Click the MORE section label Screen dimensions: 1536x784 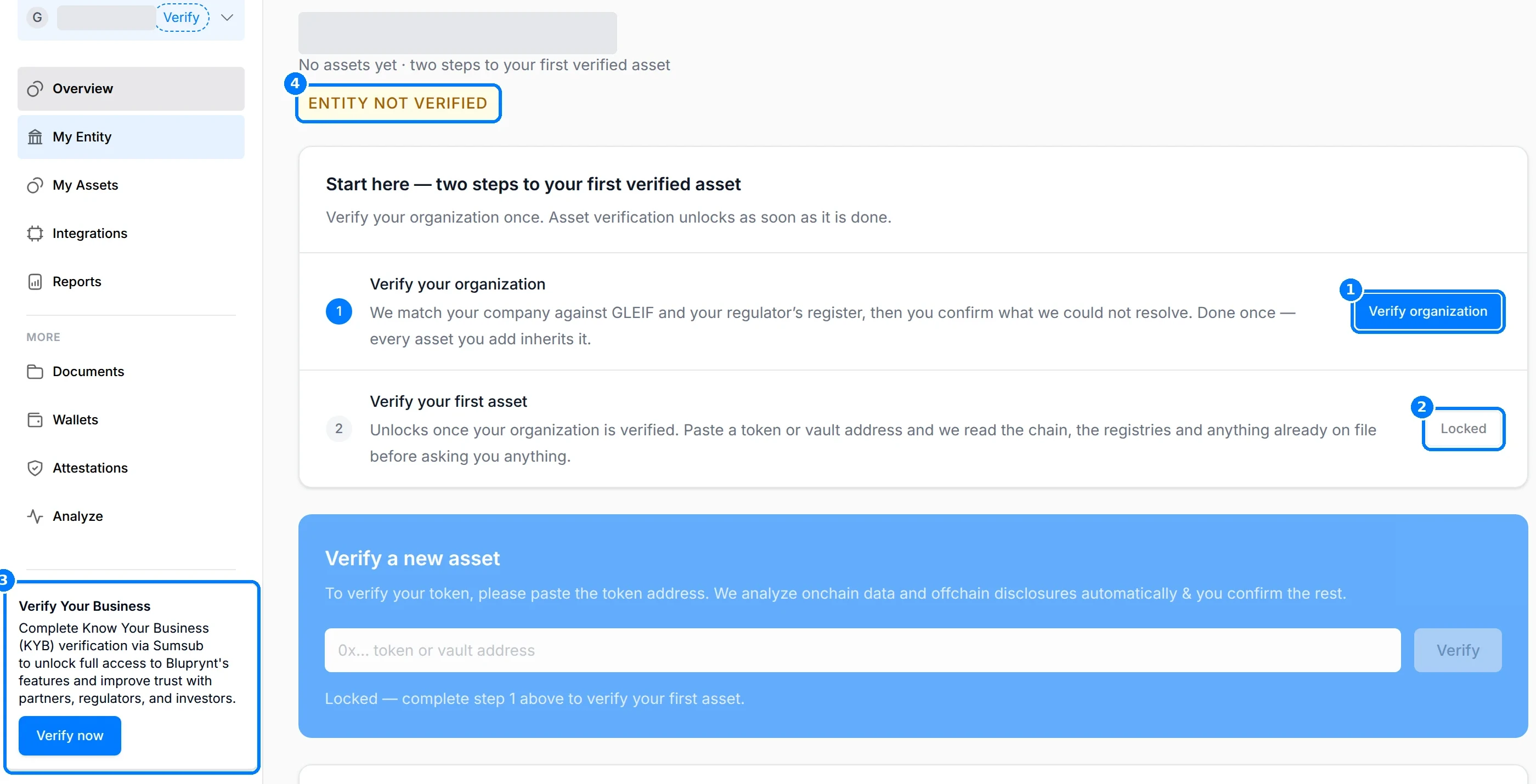pos(43,337)
